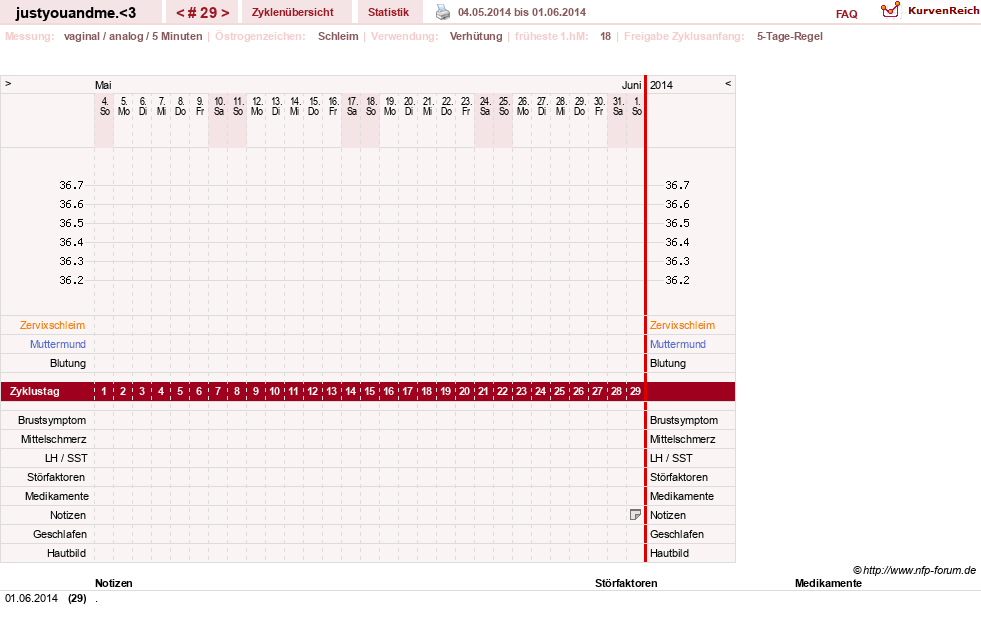Click the collapse arrow at chart top-left
Image resolution: width=981 pixels, height=622 pixels.
click(8, 83)
